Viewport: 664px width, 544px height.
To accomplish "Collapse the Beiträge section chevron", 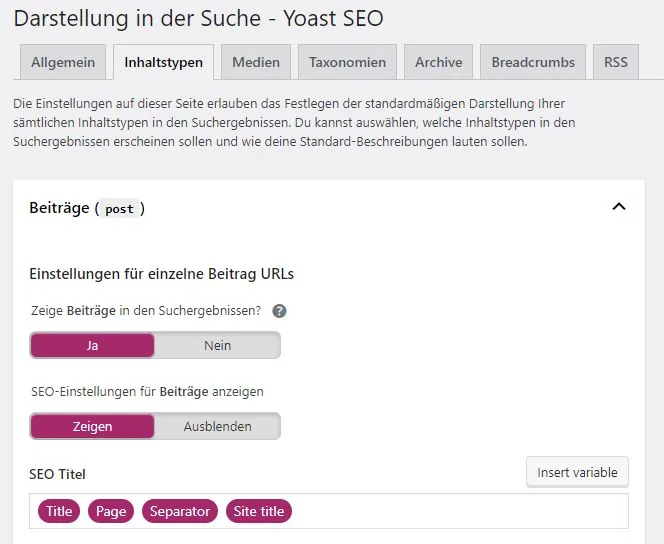I will point(619,207).
